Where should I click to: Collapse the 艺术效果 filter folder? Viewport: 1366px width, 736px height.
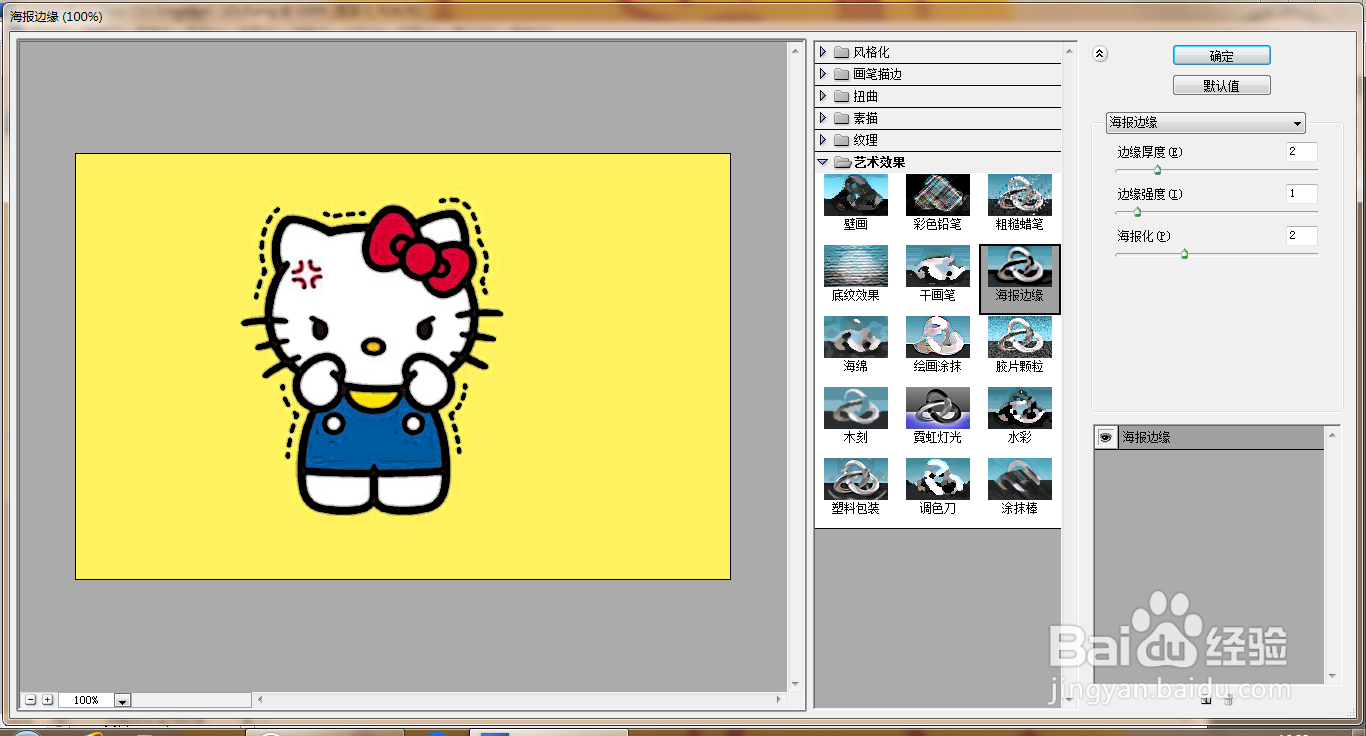823,162
